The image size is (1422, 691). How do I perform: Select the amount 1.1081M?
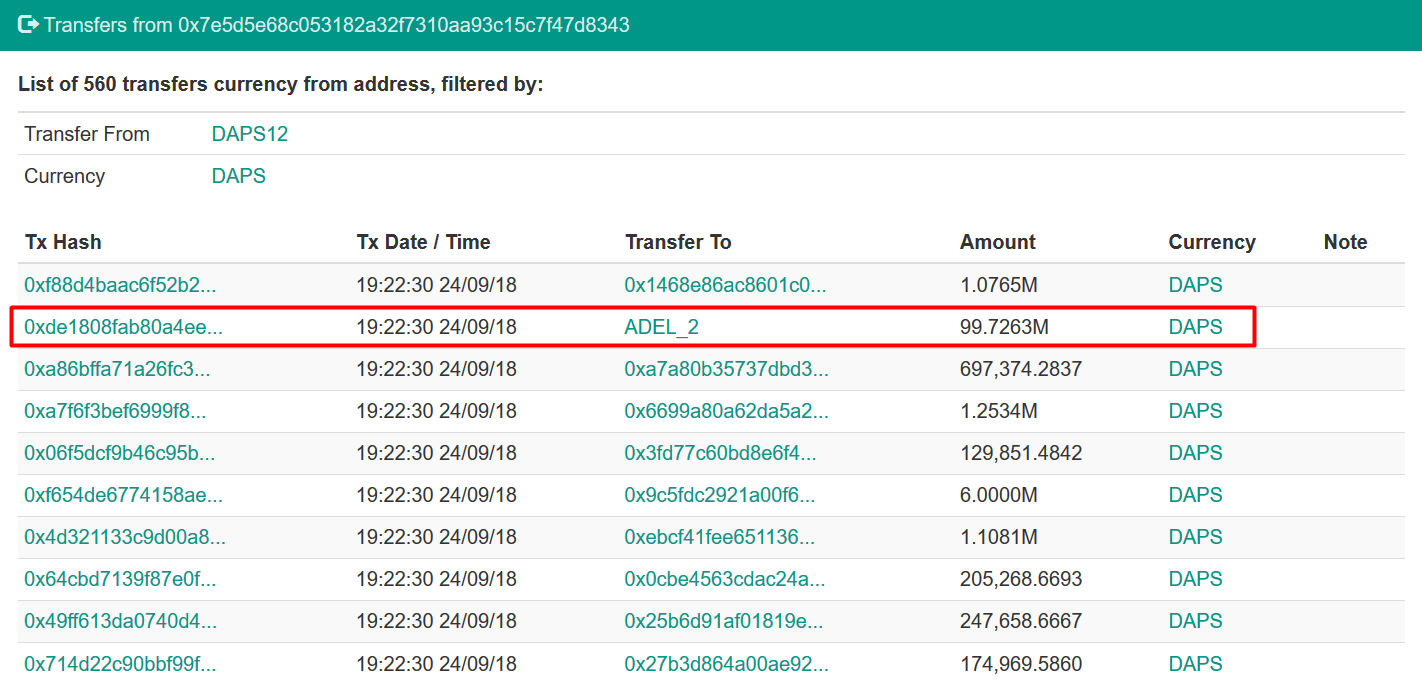click(999, 537)
